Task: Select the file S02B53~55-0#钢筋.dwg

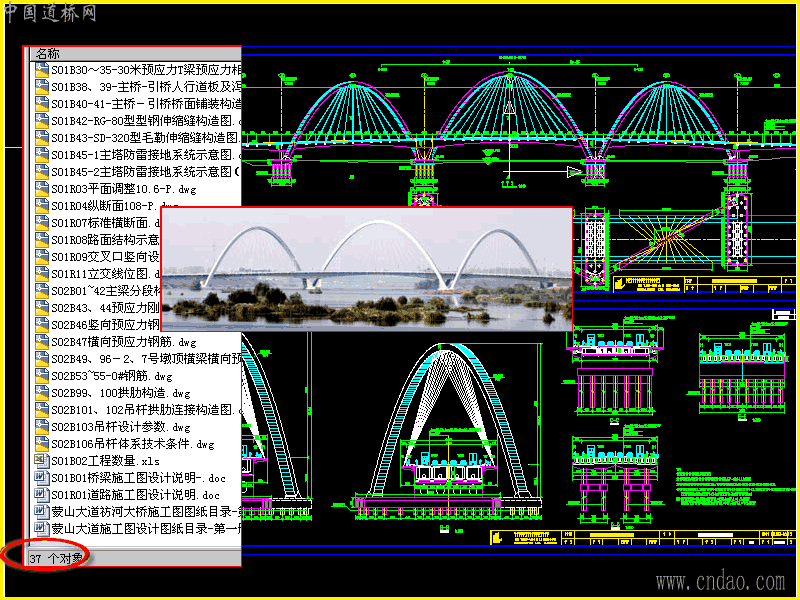Action: [x=112, y=376]
